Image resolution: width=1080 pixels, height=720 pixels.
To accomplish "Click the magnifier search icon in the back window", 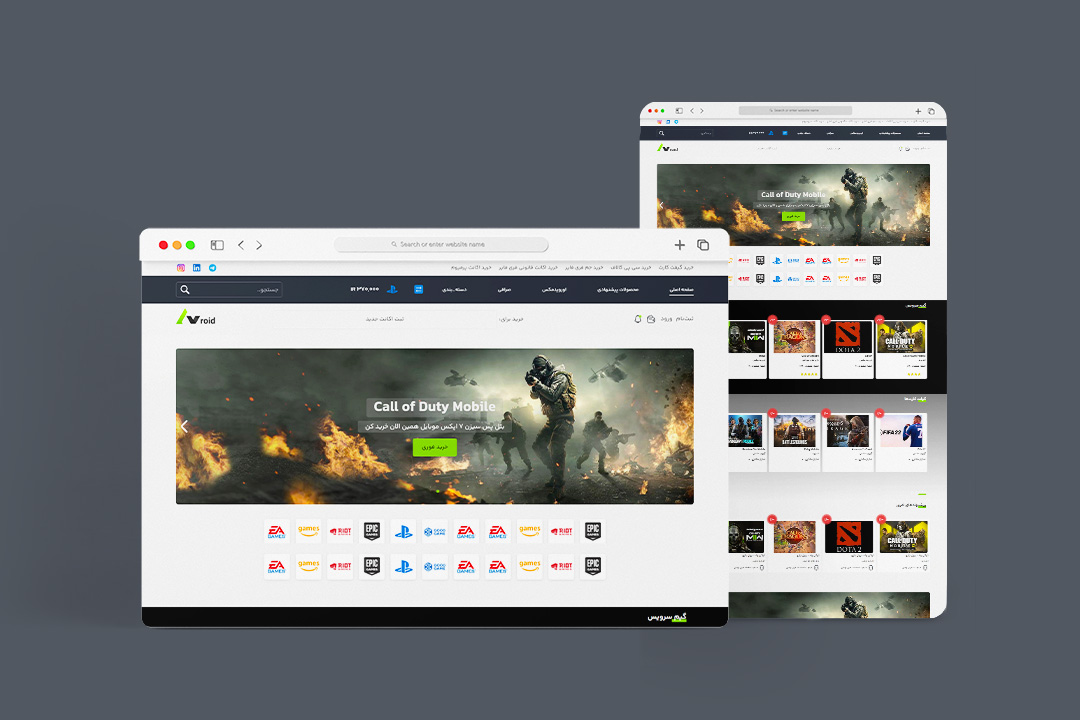I will coord(661,133).
